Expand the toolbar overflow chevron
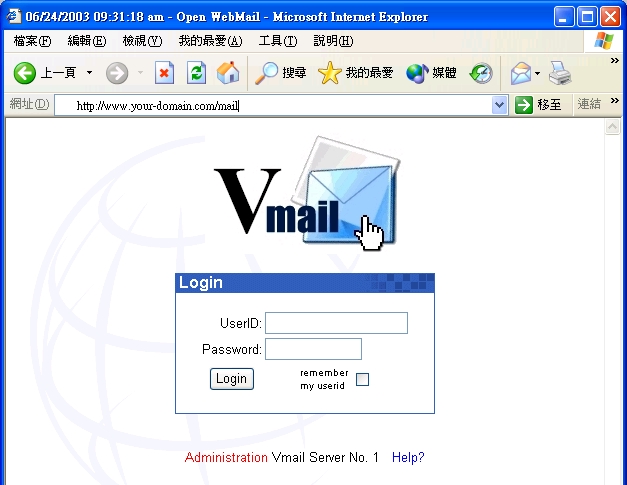 (x=615, y=61)
